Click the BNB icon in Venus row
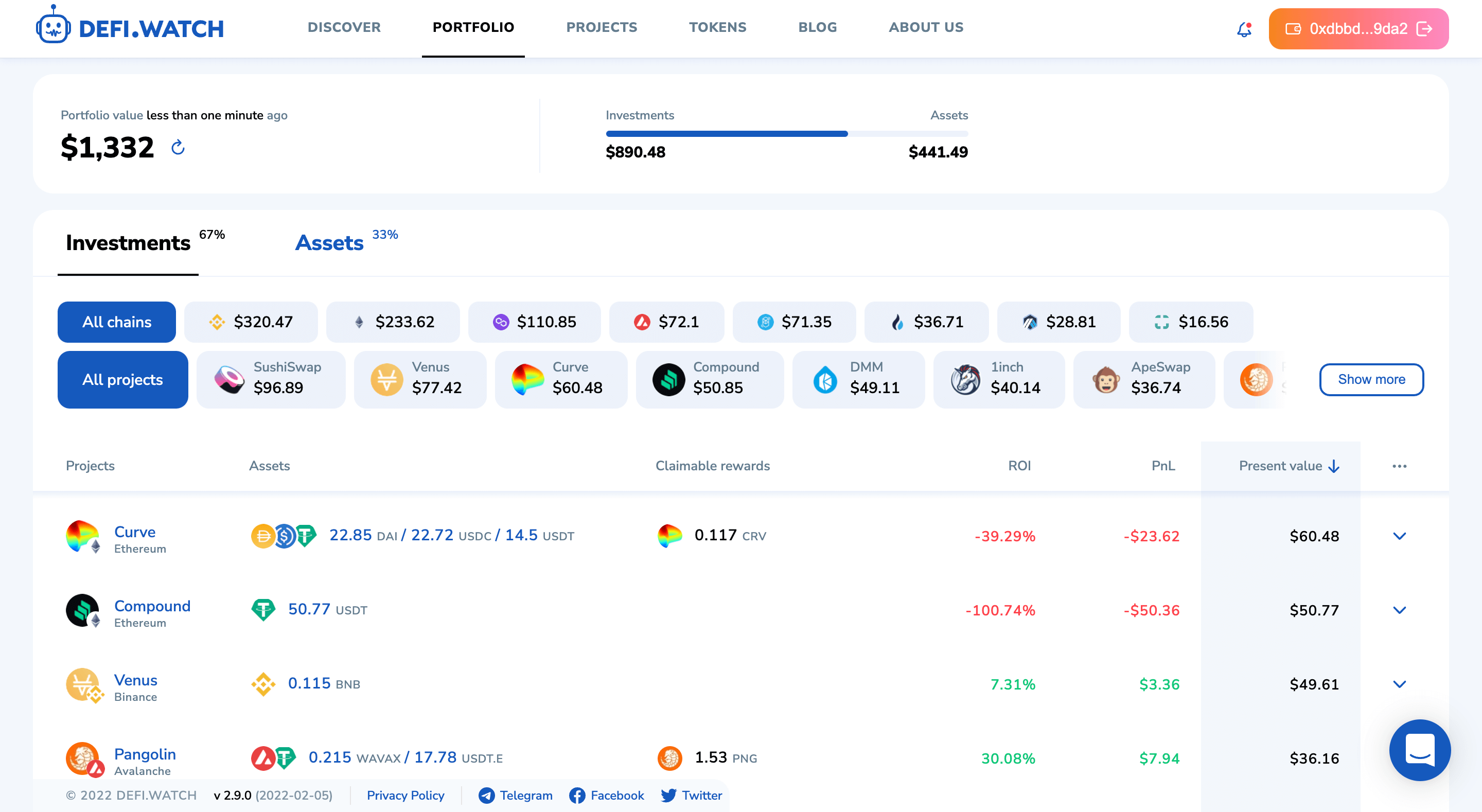 point(263,685)
